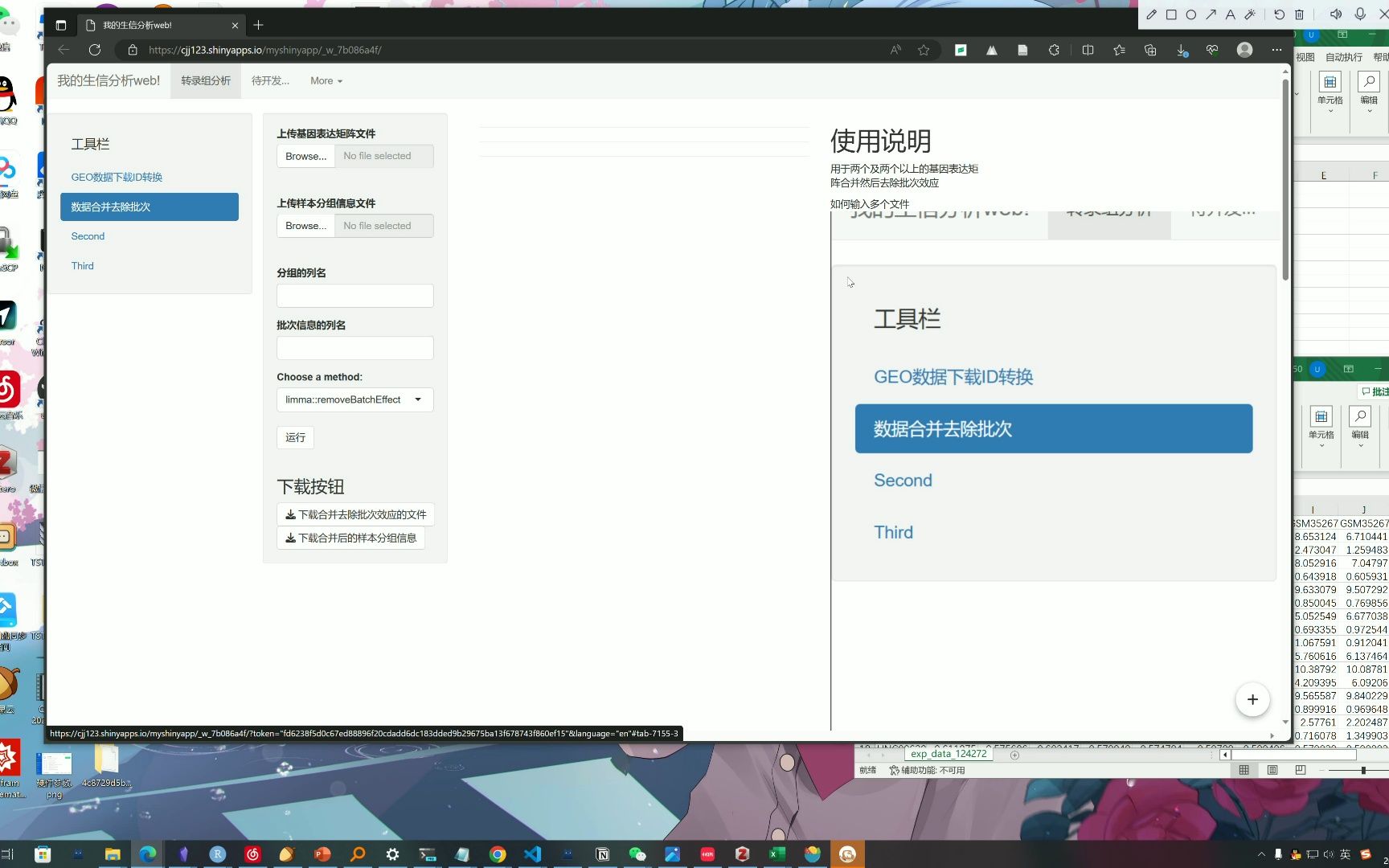The width and height of the screenshot is (1389, 868).
Task: Open the Edge favorites list icon
Action: (x=1119, y=50)
